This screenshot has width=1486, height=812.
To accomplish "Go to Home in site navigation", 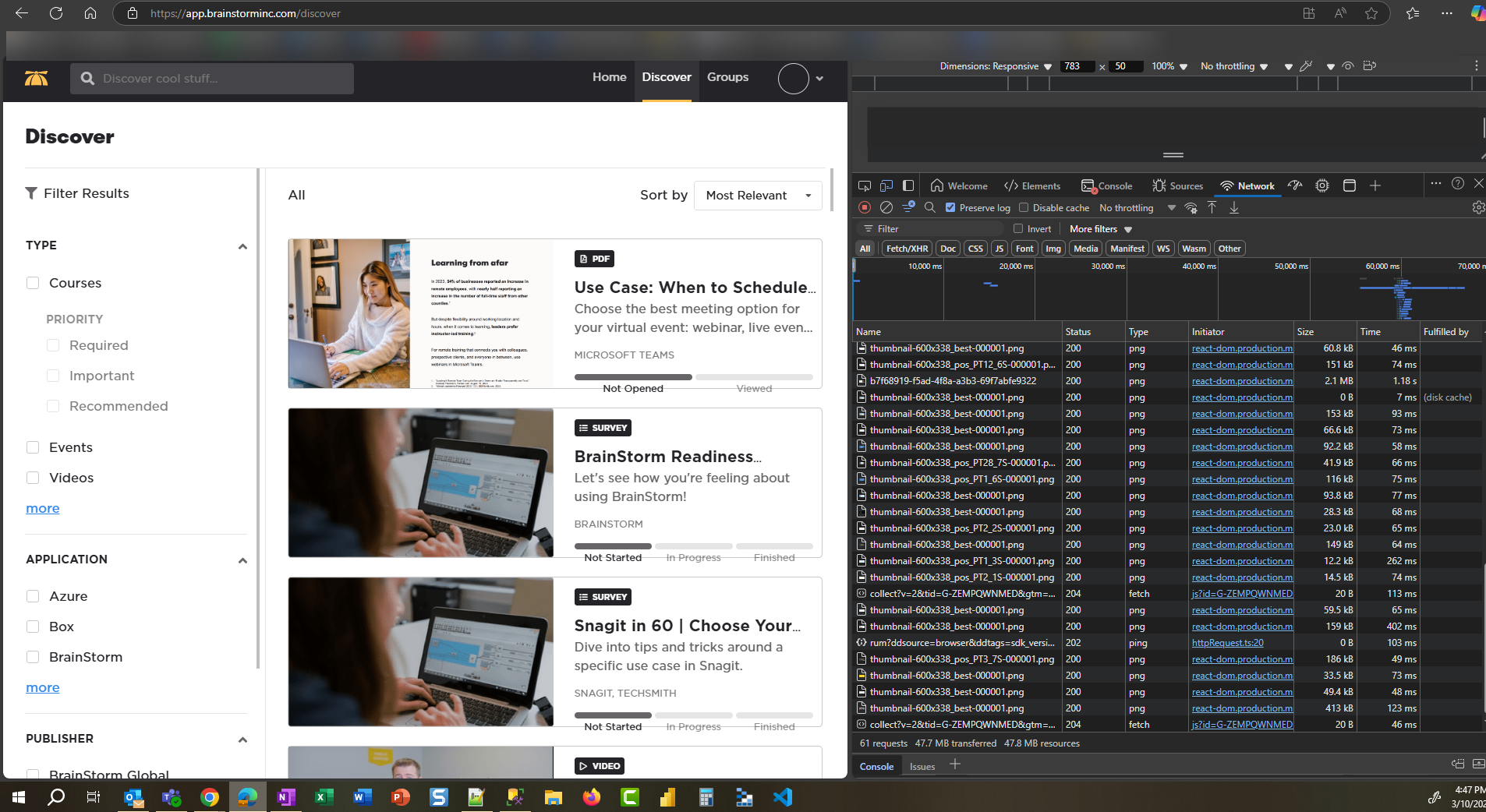I will (609, 77).
